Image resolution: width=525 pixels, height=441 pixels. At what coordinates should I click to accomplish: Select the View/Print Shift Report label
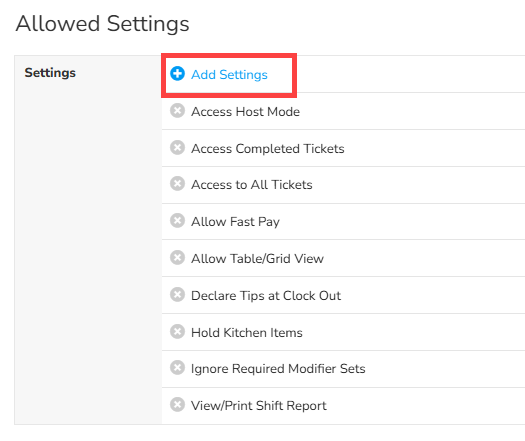[259, 406]
